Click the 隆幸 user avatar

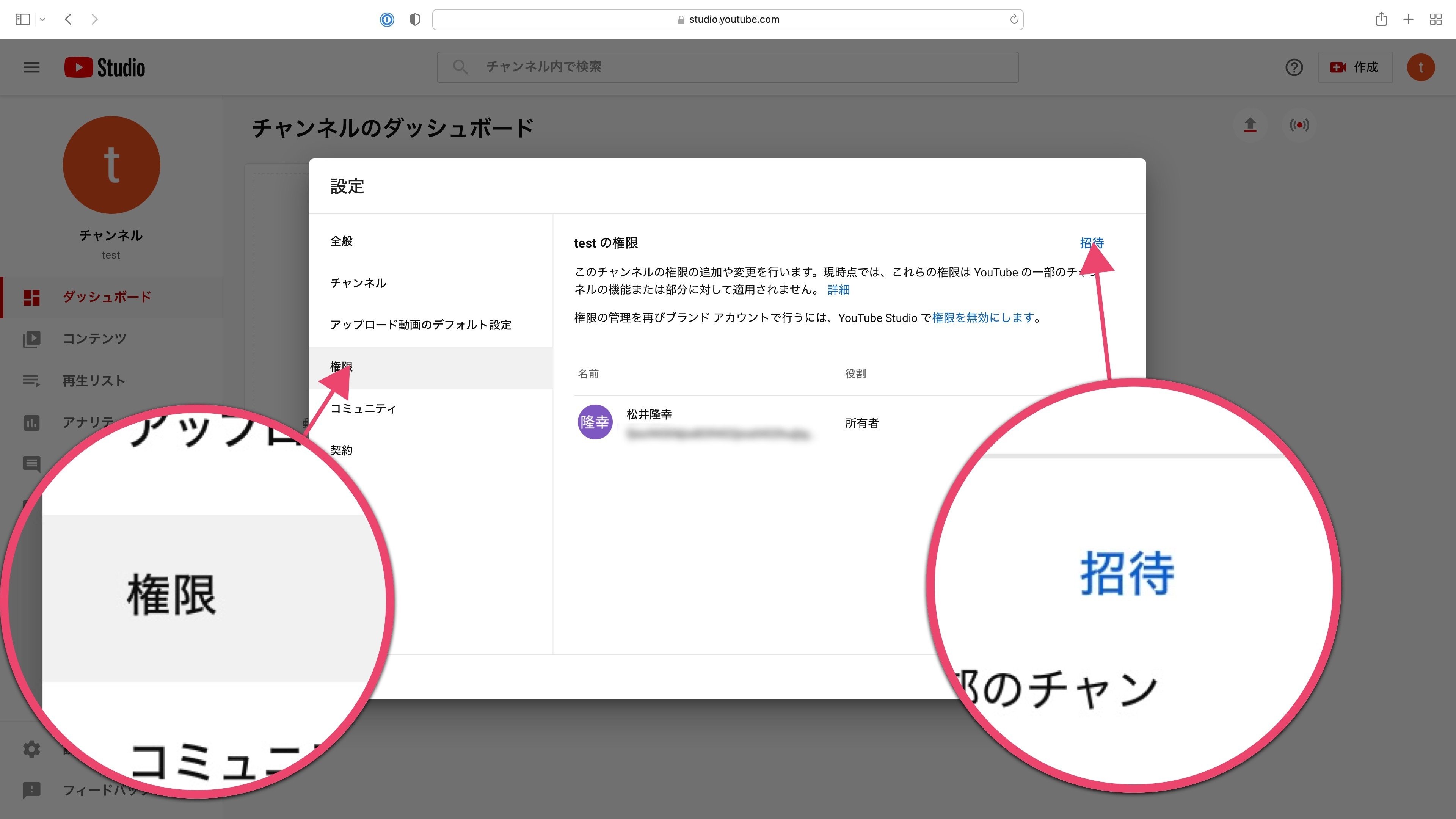[595, 422]
